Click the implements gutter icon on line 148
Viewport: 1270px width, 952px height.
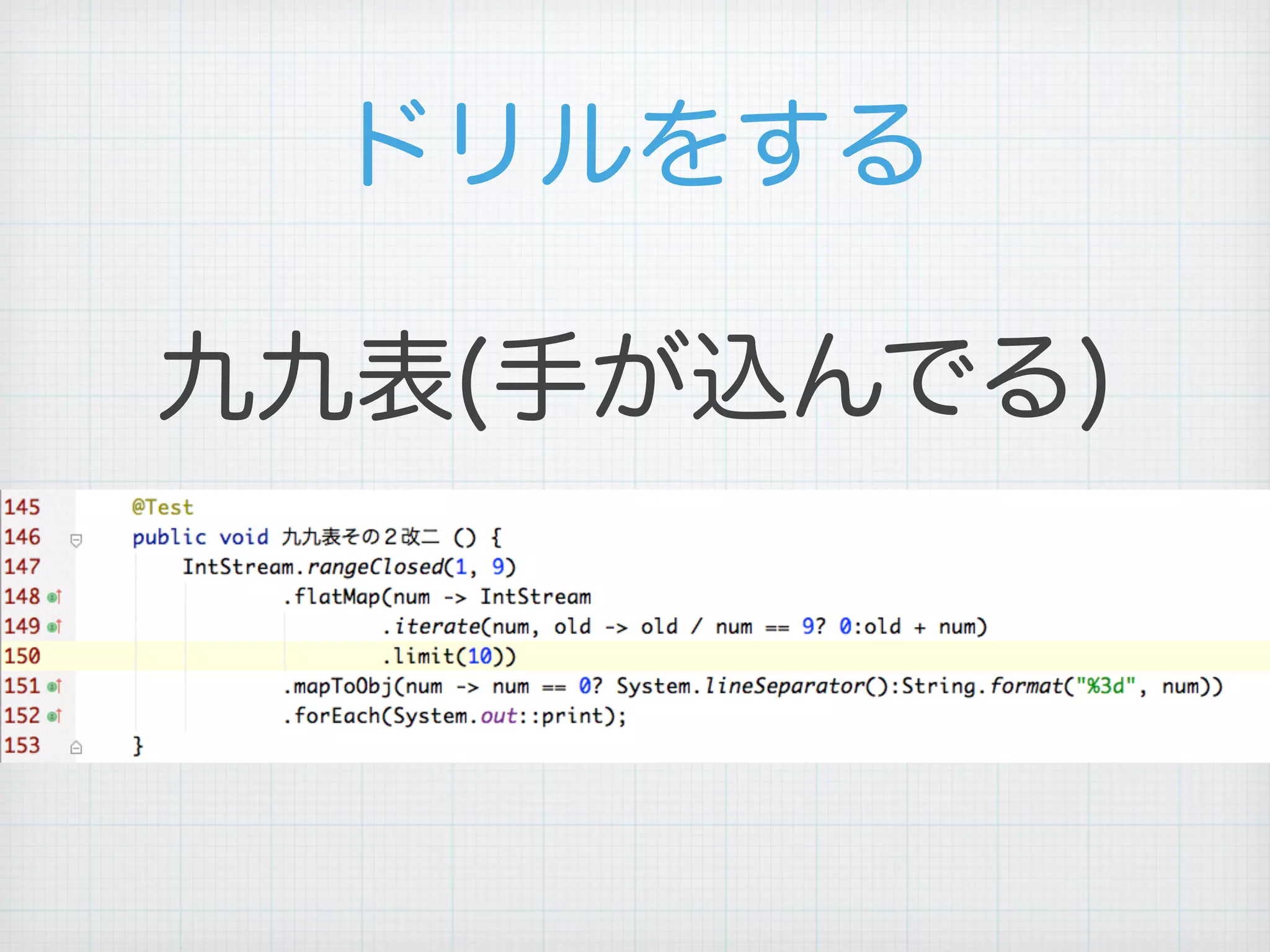click(x=55, y=597)
